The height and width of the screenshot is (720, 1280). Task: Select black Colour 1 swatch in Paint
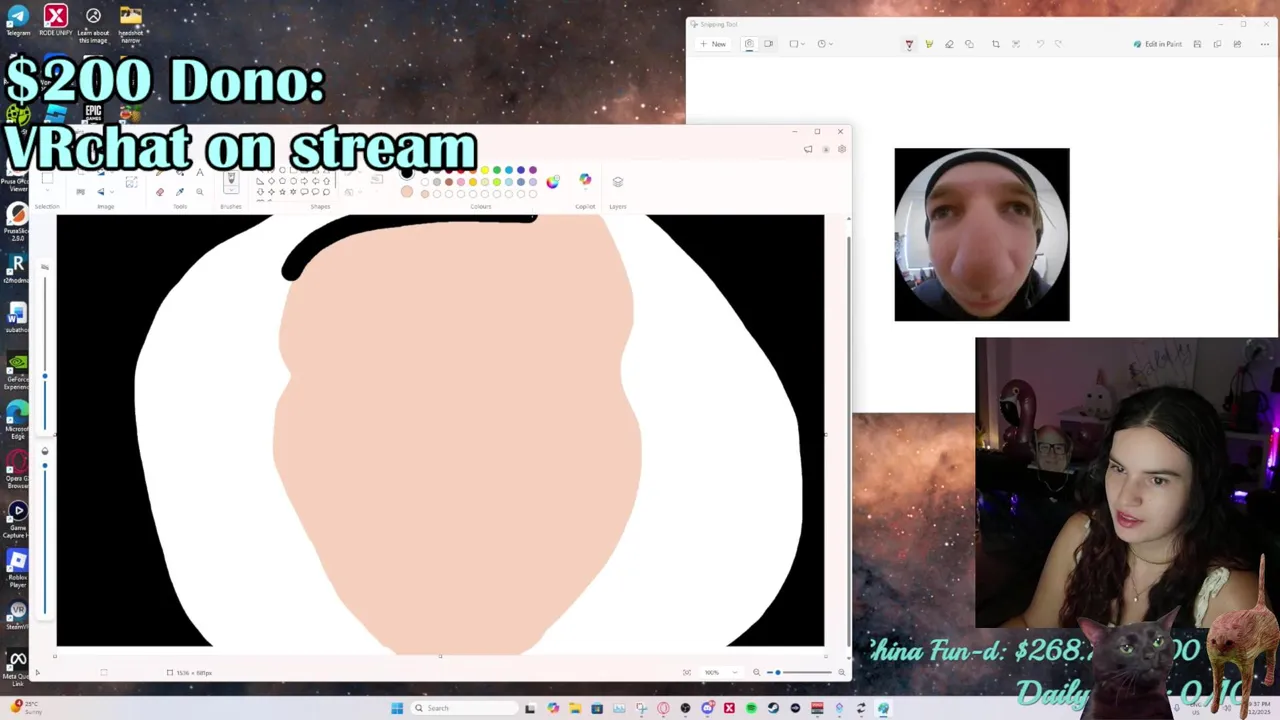407,173
